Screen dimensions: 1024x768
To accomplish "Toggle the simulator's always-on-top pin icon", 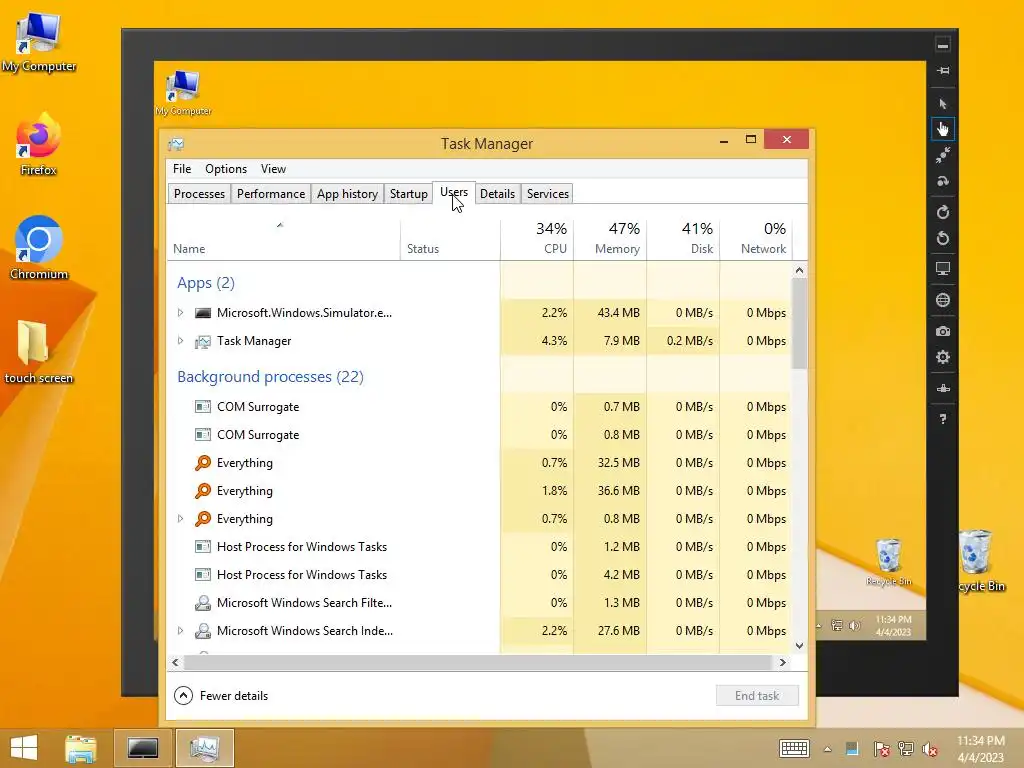I will click(x=942, y=71).
